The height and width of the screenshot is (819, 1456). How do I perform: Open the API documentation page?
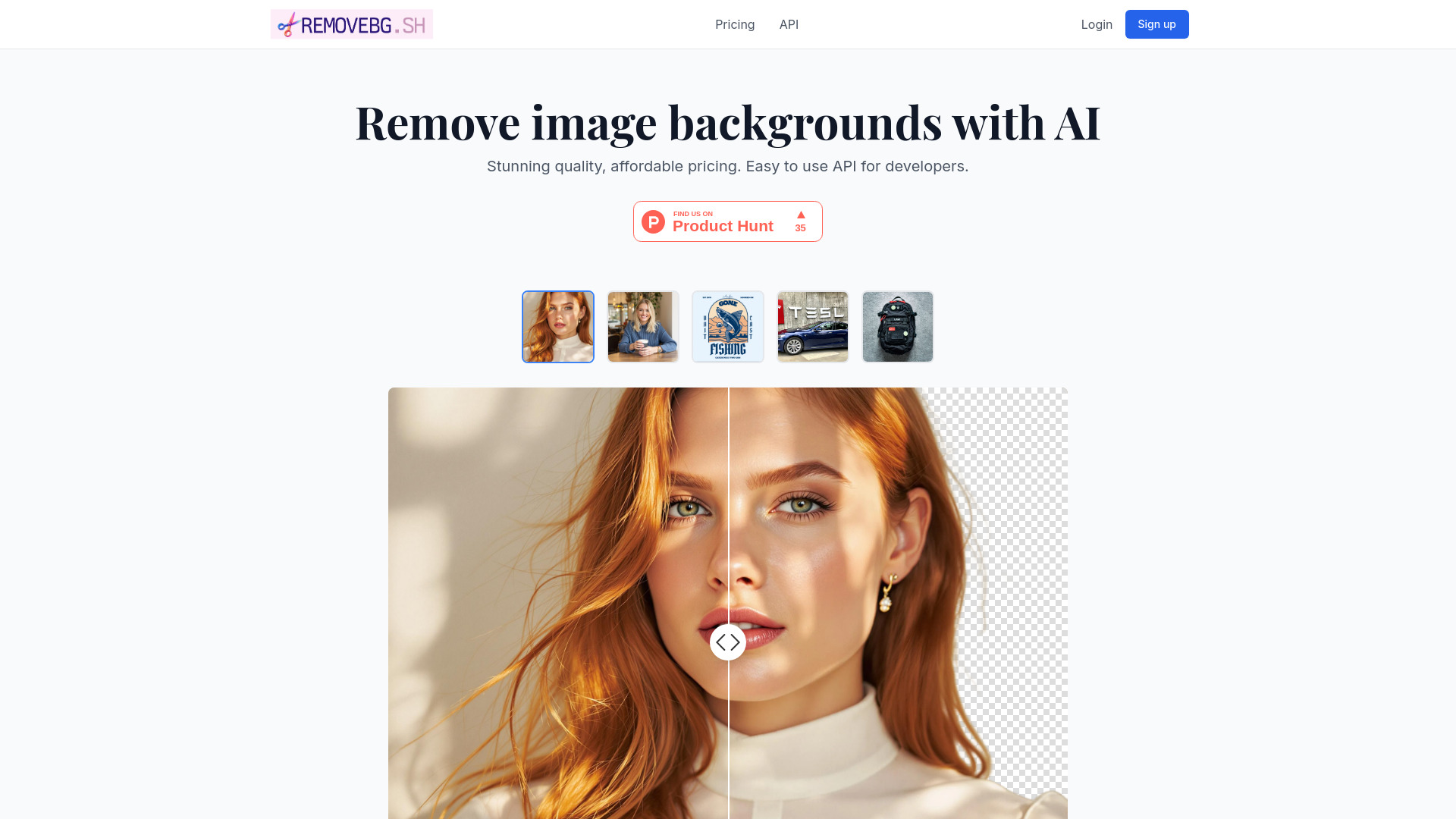pyautogui.click(x=789, y=24)
